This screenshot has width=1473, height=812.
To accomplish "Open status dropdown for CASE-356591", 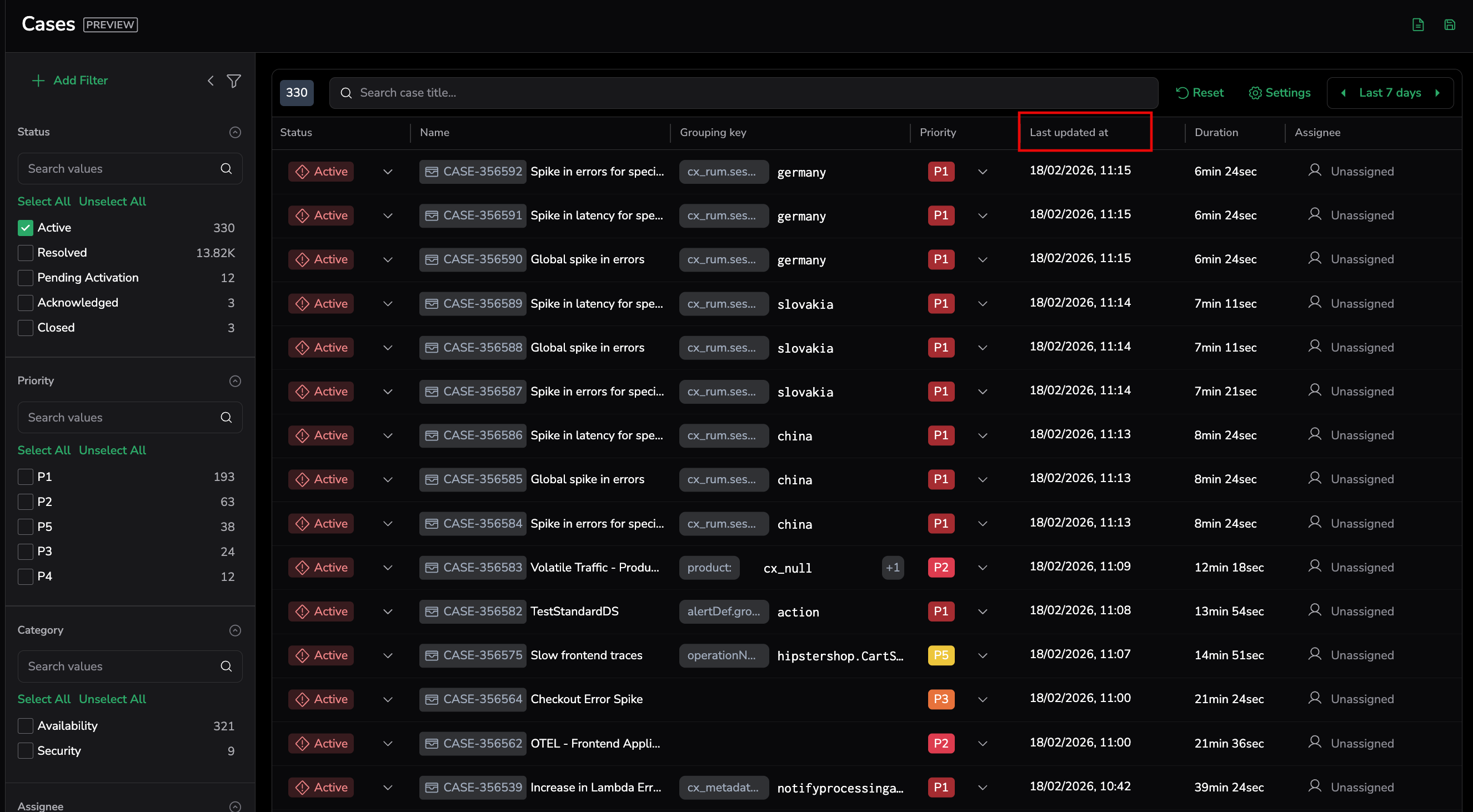I will [388, 215].
